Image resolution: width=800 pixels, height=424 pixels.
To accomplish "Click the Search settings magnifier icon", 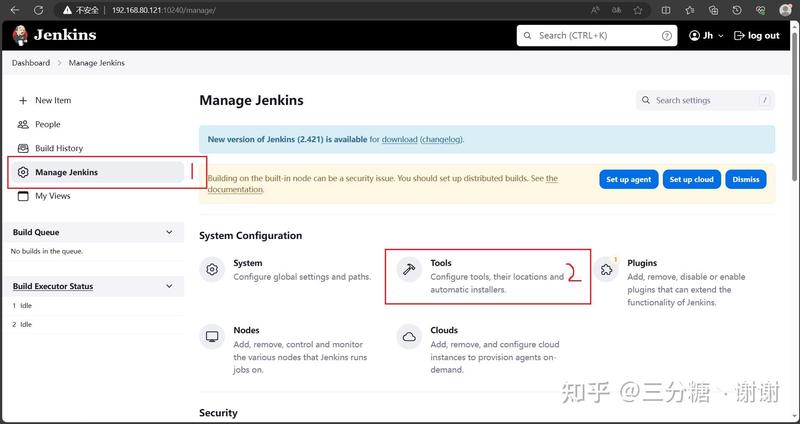I will coord(646,101).
